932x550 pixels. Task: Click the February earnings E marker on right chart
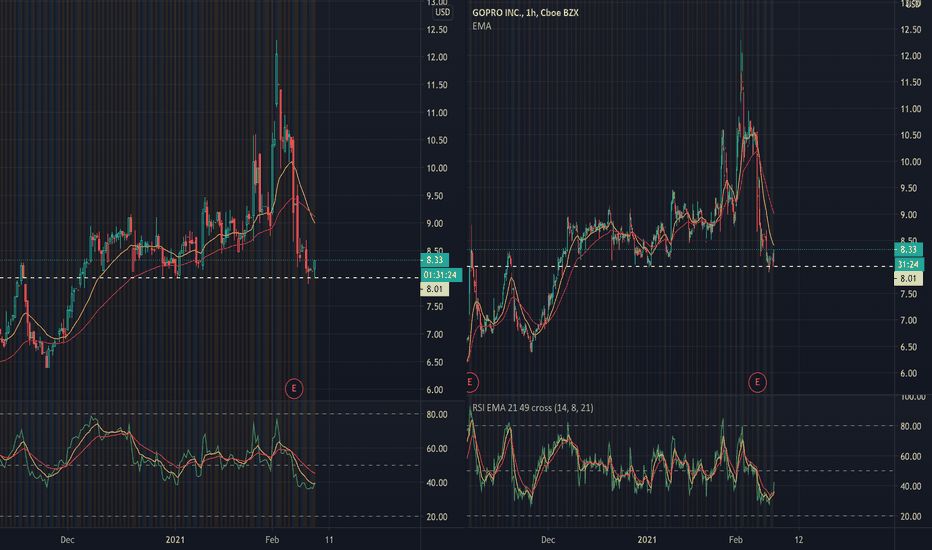757,382
